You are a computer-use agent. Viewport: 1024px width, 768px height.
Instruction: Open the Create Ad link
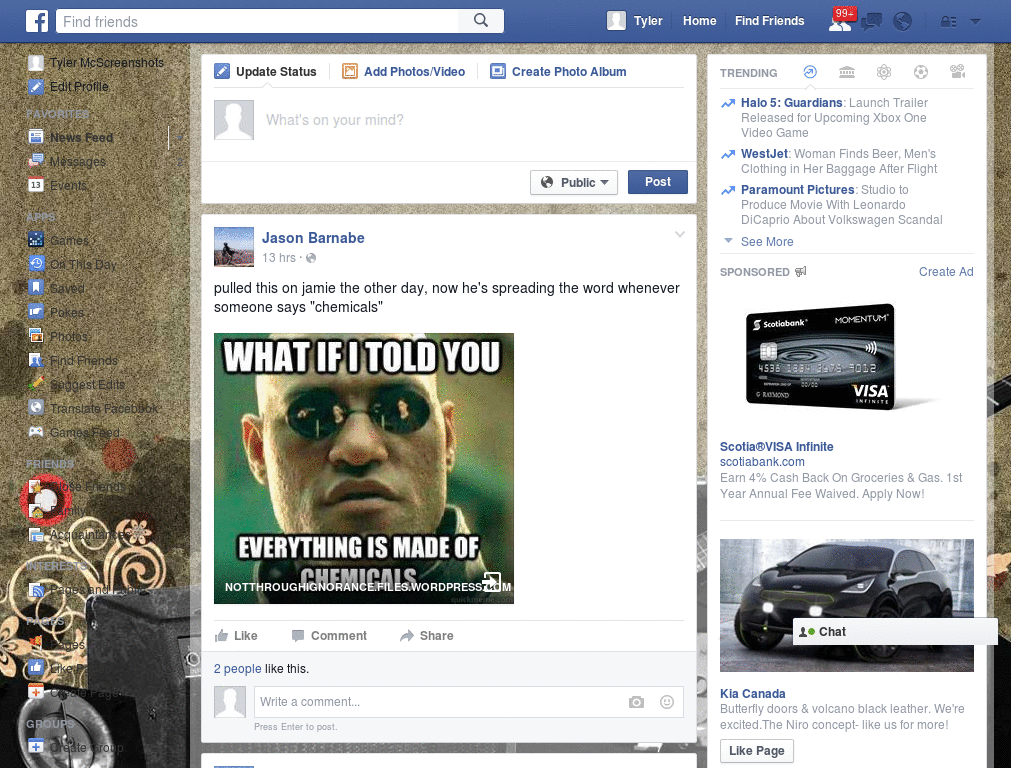946,272
